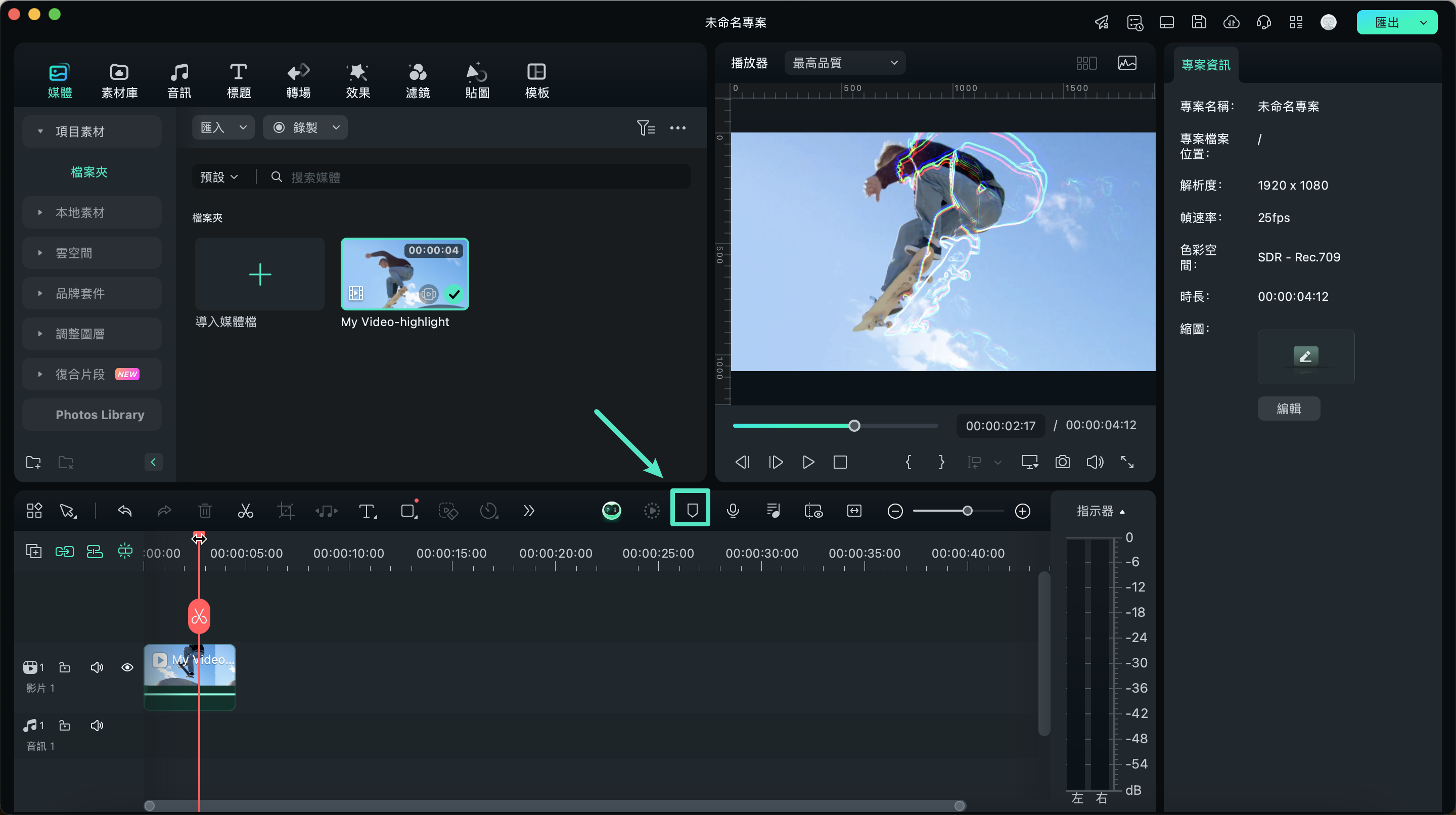This screenshot has height=815, width=1456.
Task: Click the preview playback progress slider handle
Action: coord(854,426)
